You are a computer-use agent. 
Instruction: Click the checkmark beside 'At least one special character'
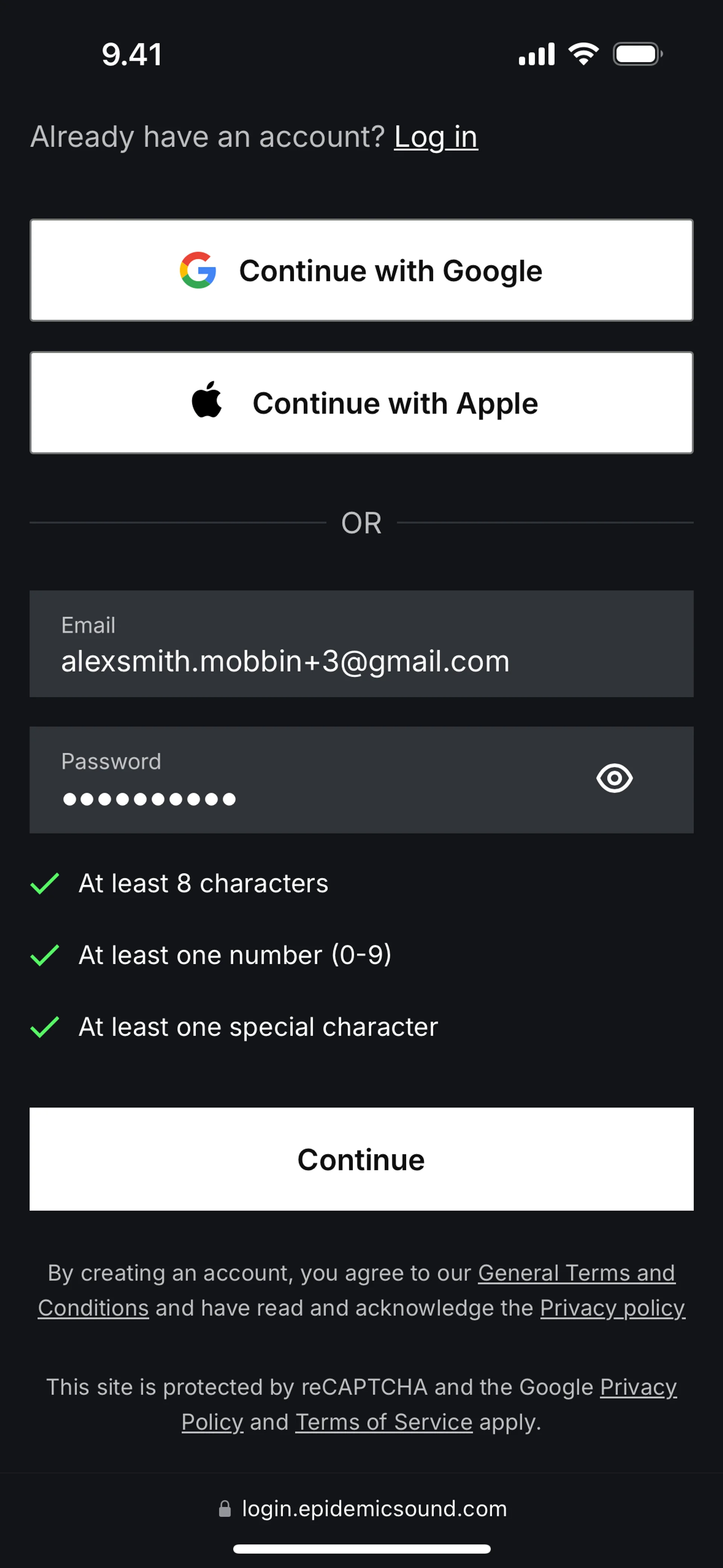tap(44, 1027)
